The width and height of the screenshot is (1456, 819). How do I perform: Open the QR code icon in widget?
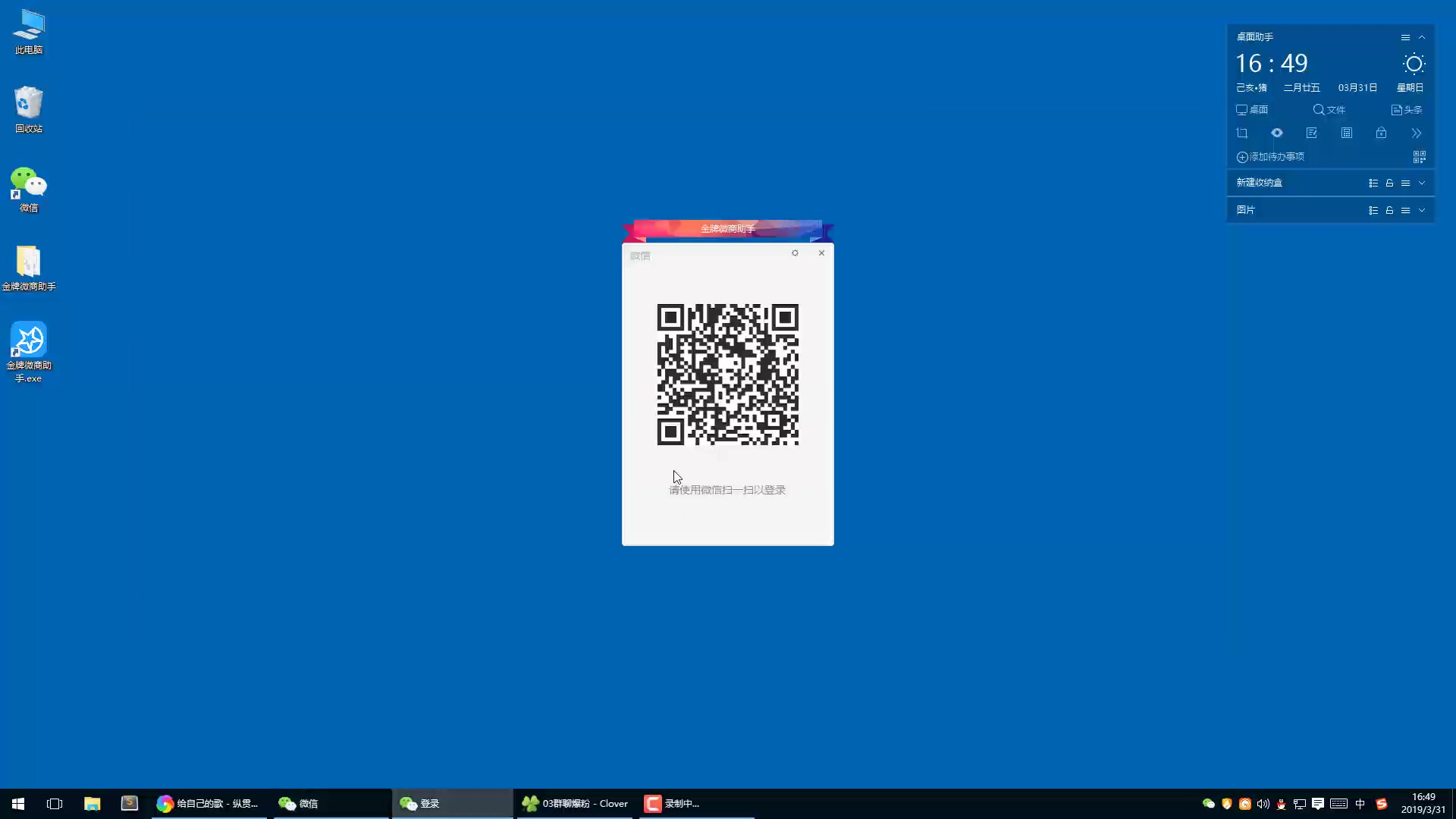[1420, 157]
